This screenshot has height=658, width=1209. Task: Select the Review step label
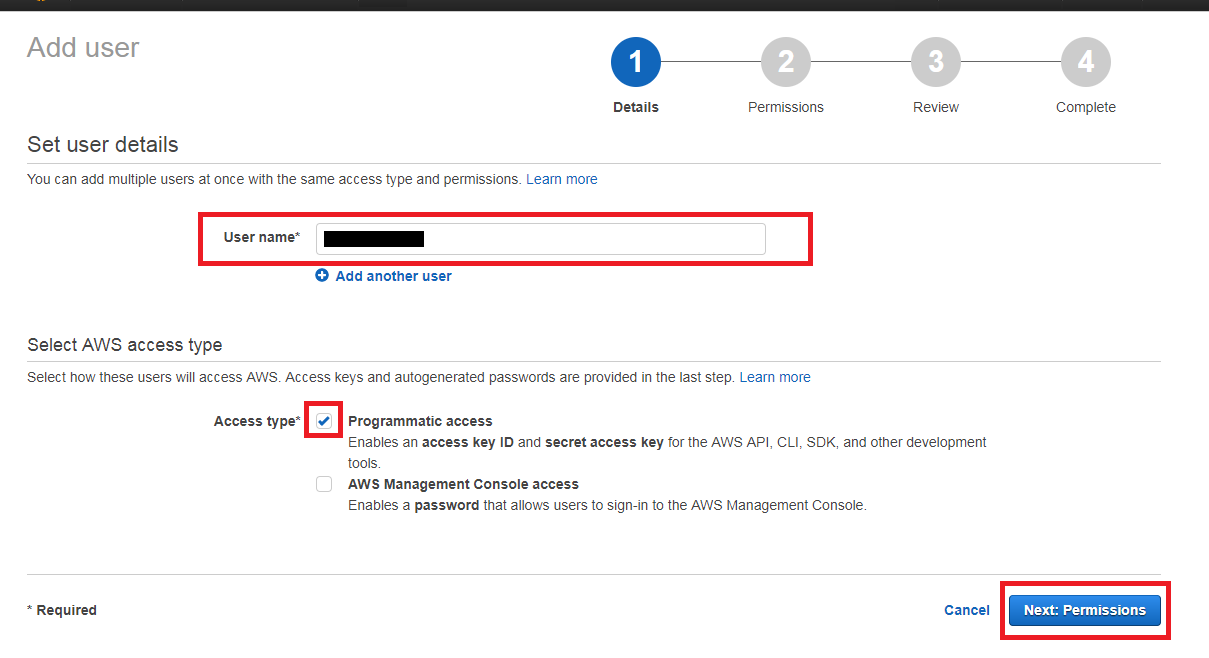(935, 107)
